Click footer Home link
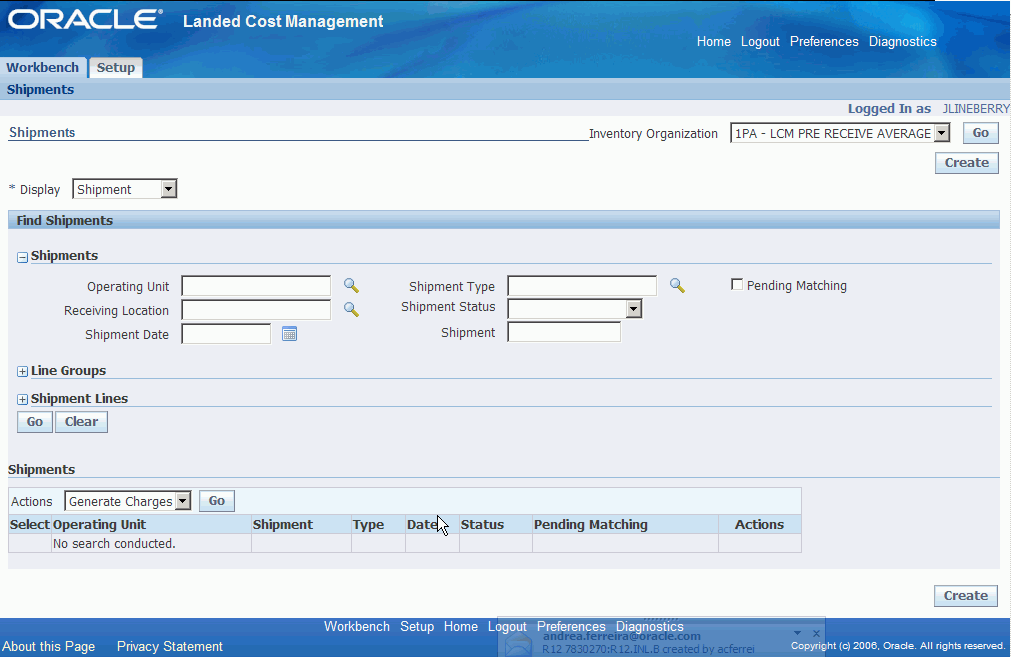 tap(460, 626)
